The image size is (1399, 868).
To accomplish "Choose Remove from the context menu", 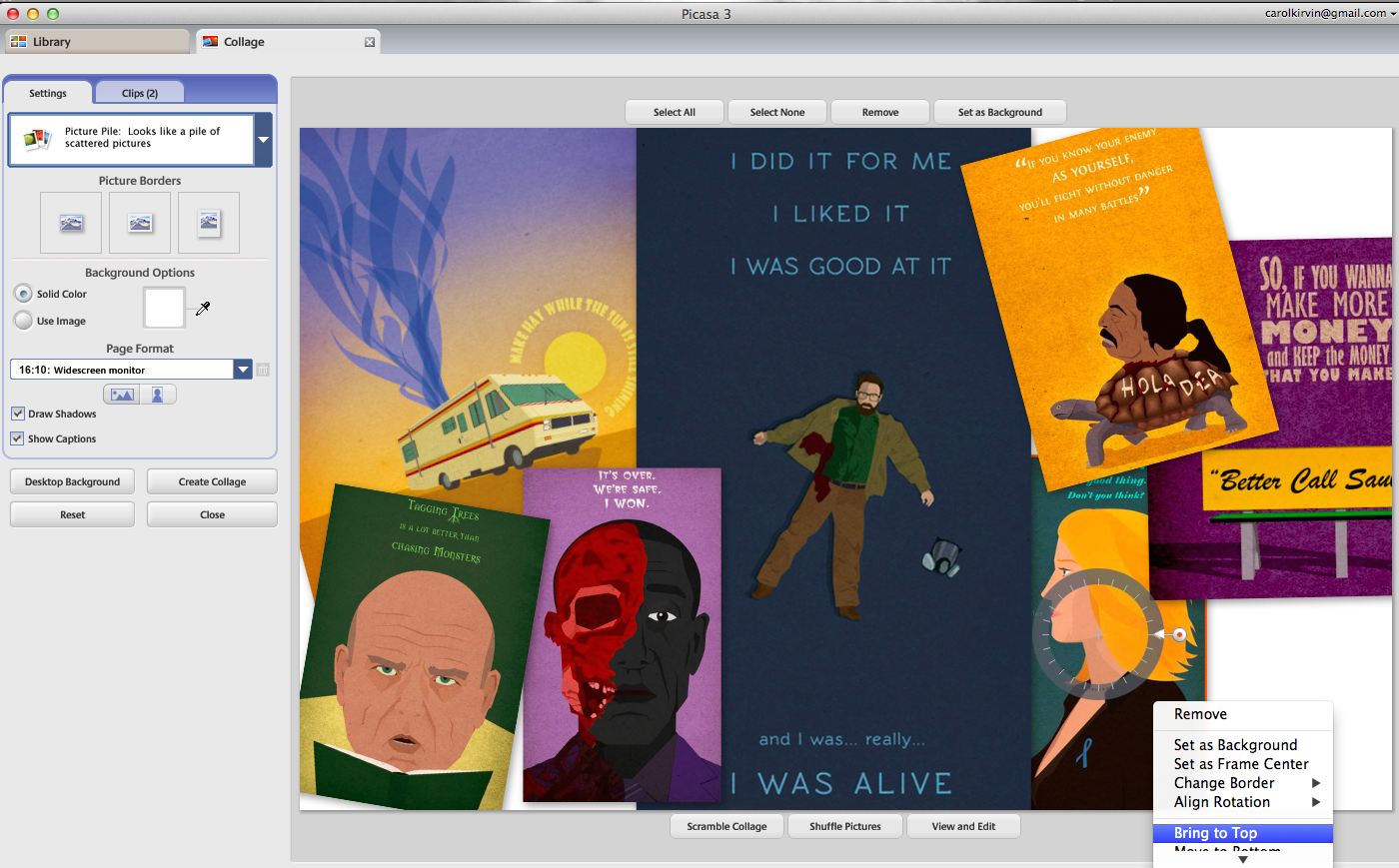I will [1243, 714].
